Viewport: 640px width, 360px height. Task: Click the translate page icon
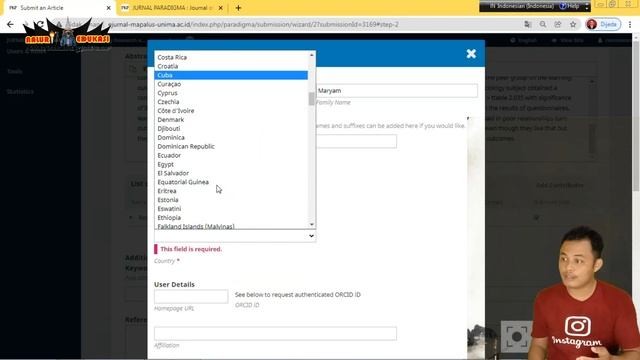coord(527,24)
